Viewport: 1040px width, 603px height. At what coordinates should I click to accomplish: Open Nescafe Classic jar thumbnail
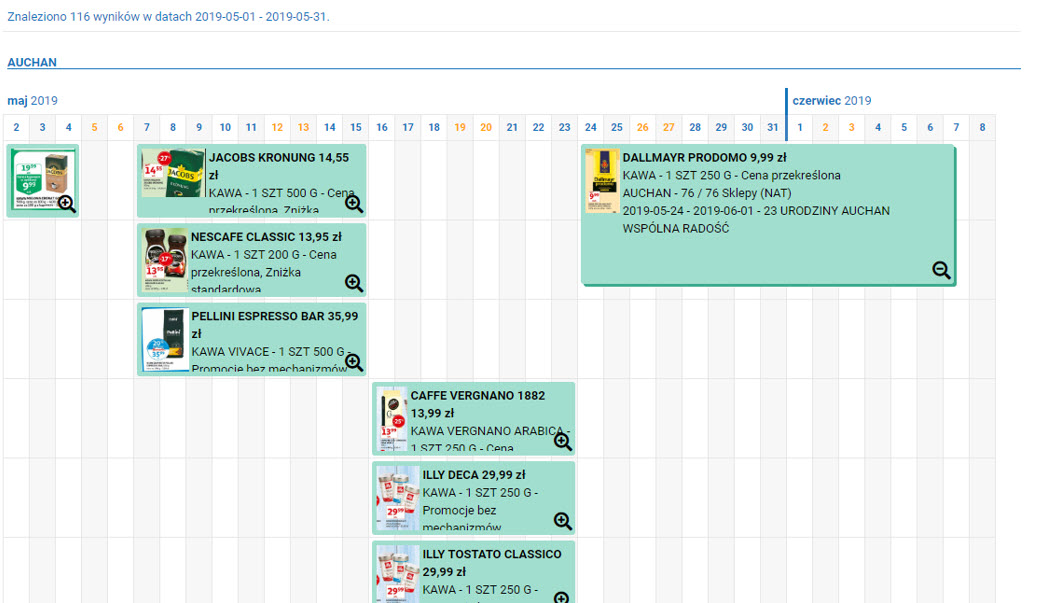[x=166, y=260]
